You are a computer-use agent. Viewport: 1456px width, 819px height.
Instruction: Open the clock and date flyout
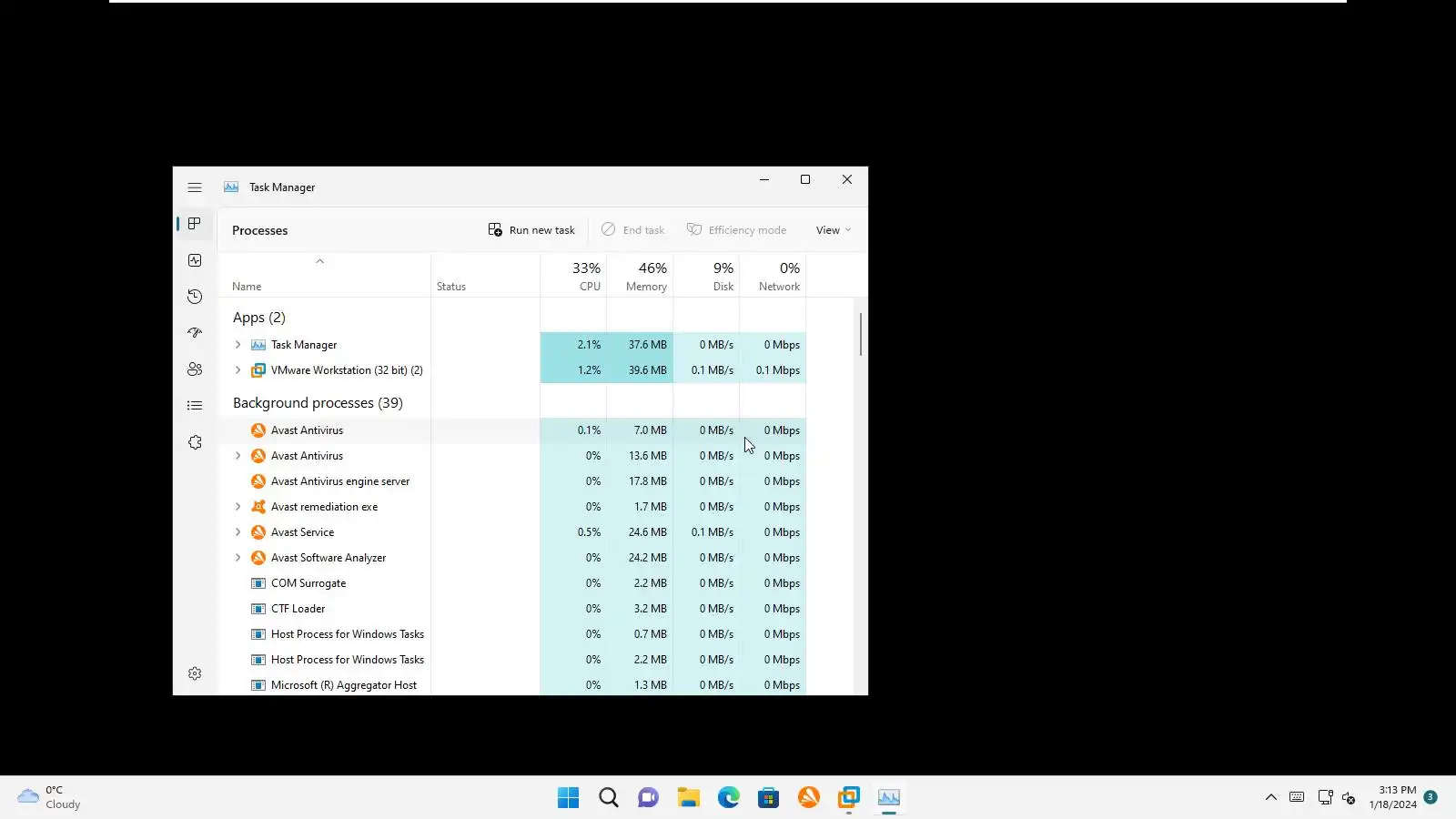pyautogui.click(x=1392, y=798)
